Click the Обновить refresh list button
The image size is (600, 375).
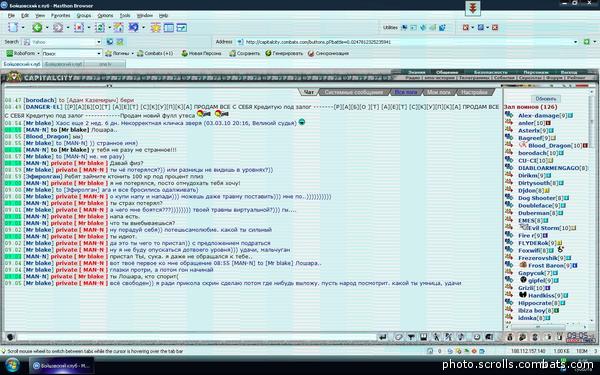click(546, 99)
